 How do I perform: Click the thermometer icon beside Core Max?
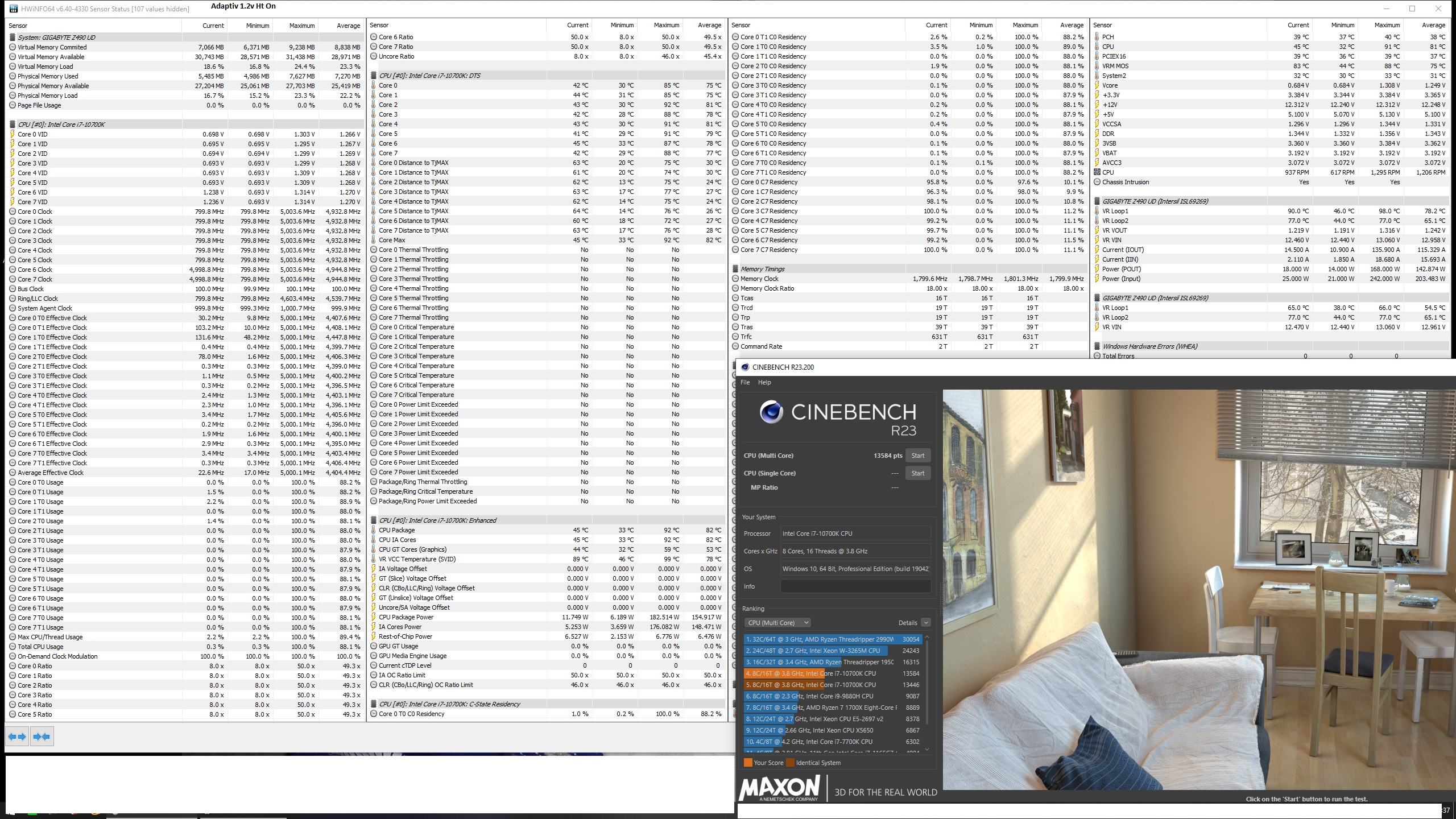tap(374, 240)
